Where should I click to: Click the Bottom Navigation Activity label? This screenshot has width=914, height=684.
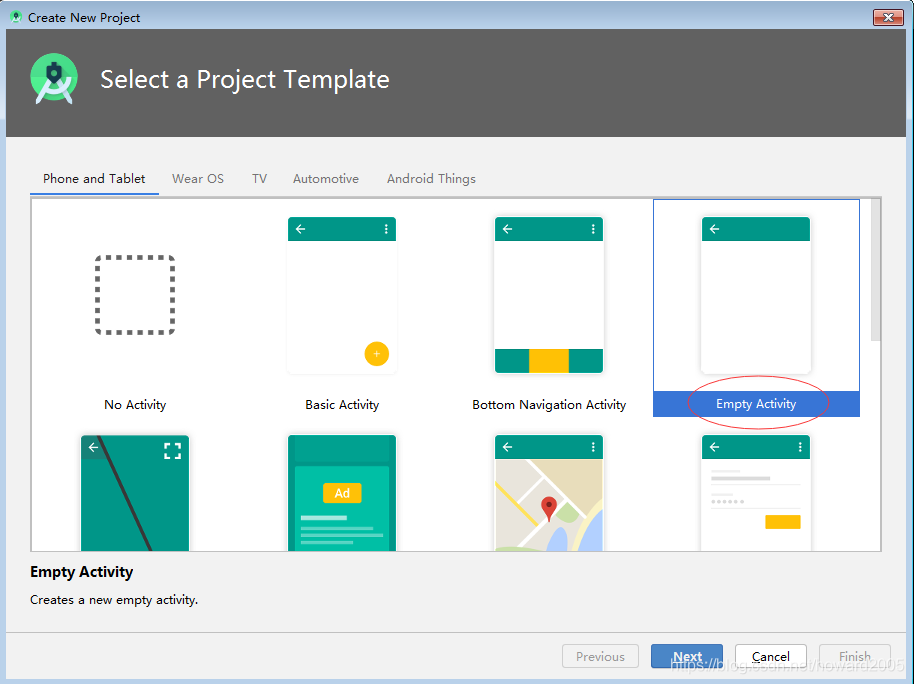pyautogui.click(x=549, y=405)
